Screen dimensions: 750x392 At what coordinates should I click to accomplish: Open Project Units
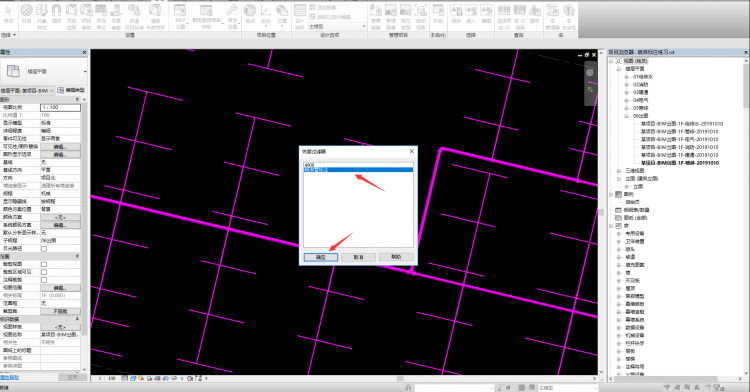[101, 16]
